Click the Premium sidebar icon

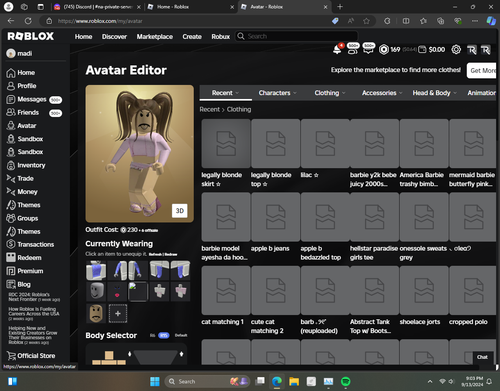click(x=11, y=271)
